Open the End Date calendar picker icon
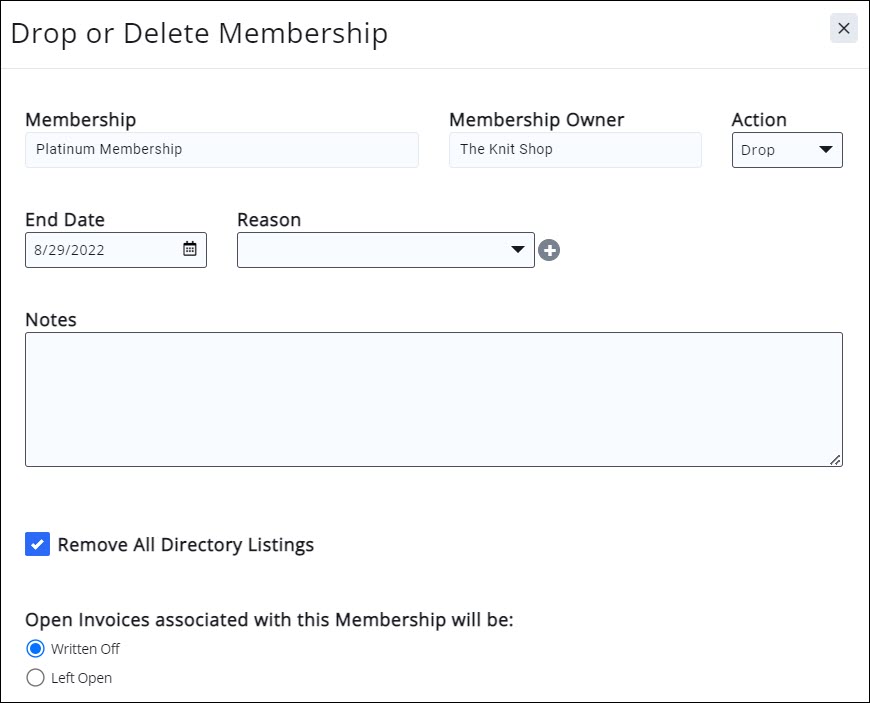This screenshot has width=870, height=703. tap(190, 250)
